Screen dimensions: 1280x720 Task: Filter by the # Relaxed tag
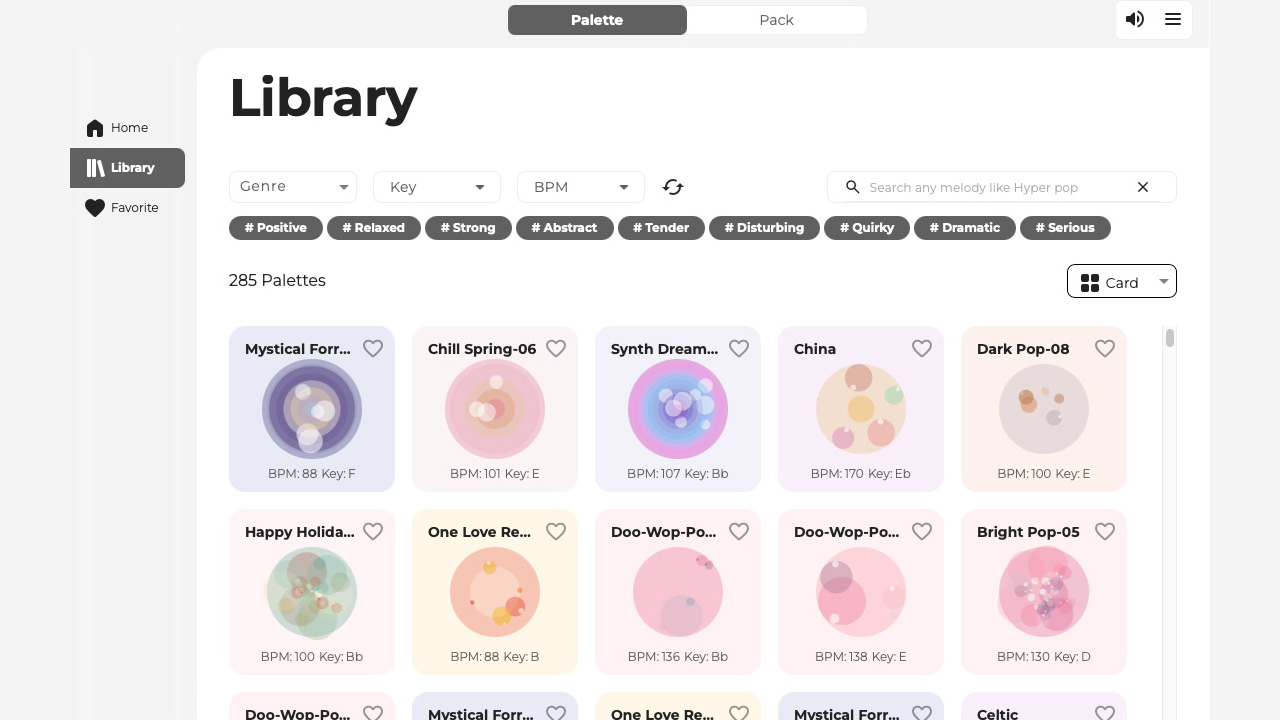(x=374, y=228)
